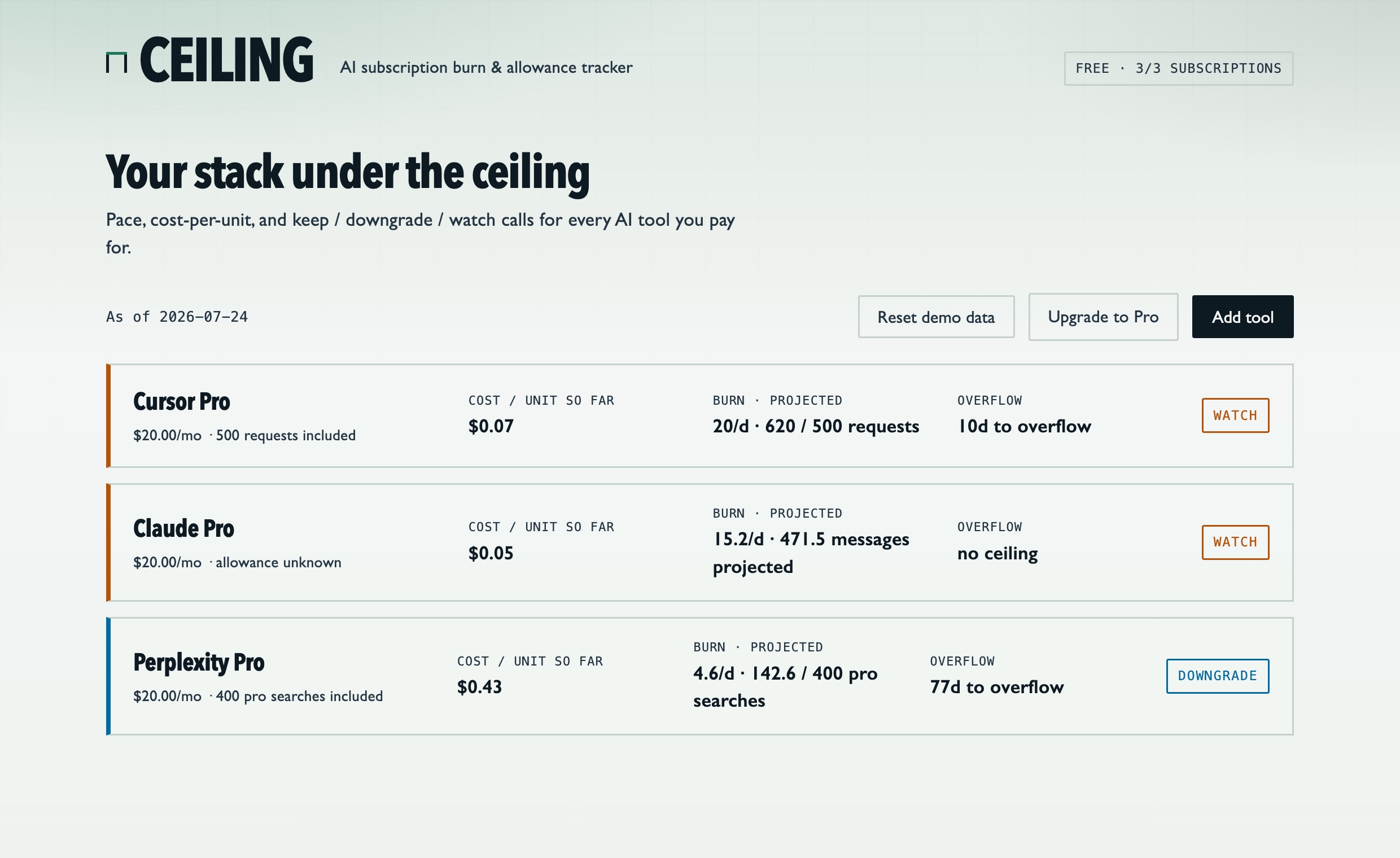Screen dimensions: 1400x858
Task: Click Reset demo data button
Action: click(x=936, y=317)
